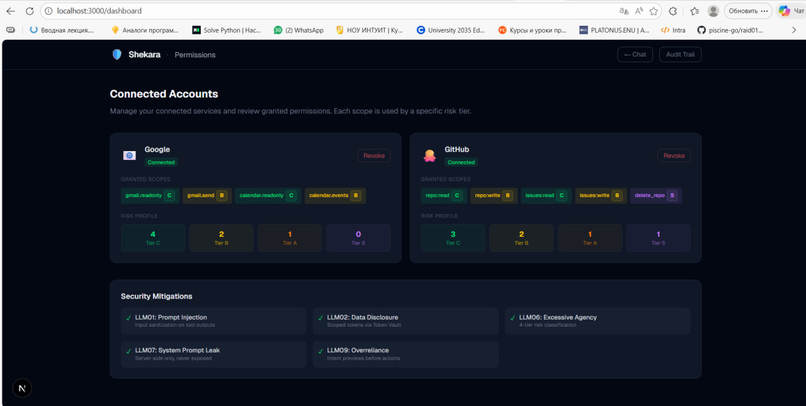Click the repo:read scope chip
Viewport: 806px width, 406px height.
coord(444,195)
